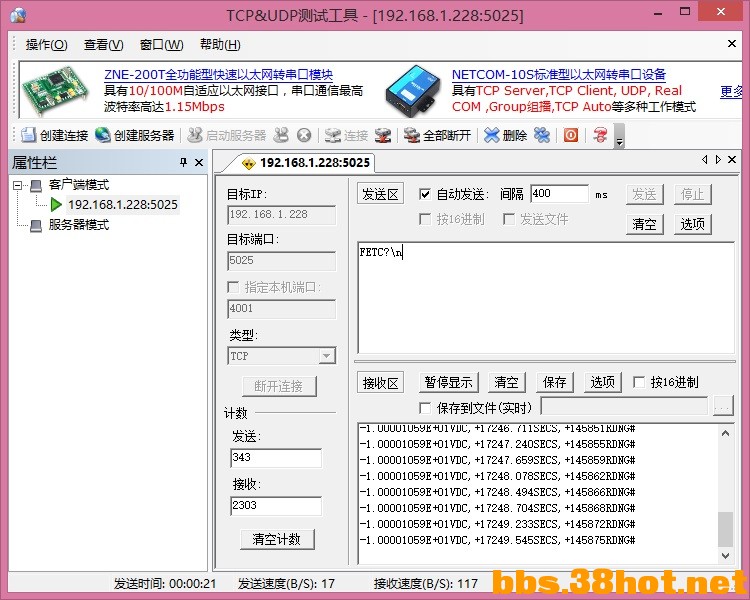750x600 pixels.
Task: Click the send area 选项 button
Action: tap(693, 224)
